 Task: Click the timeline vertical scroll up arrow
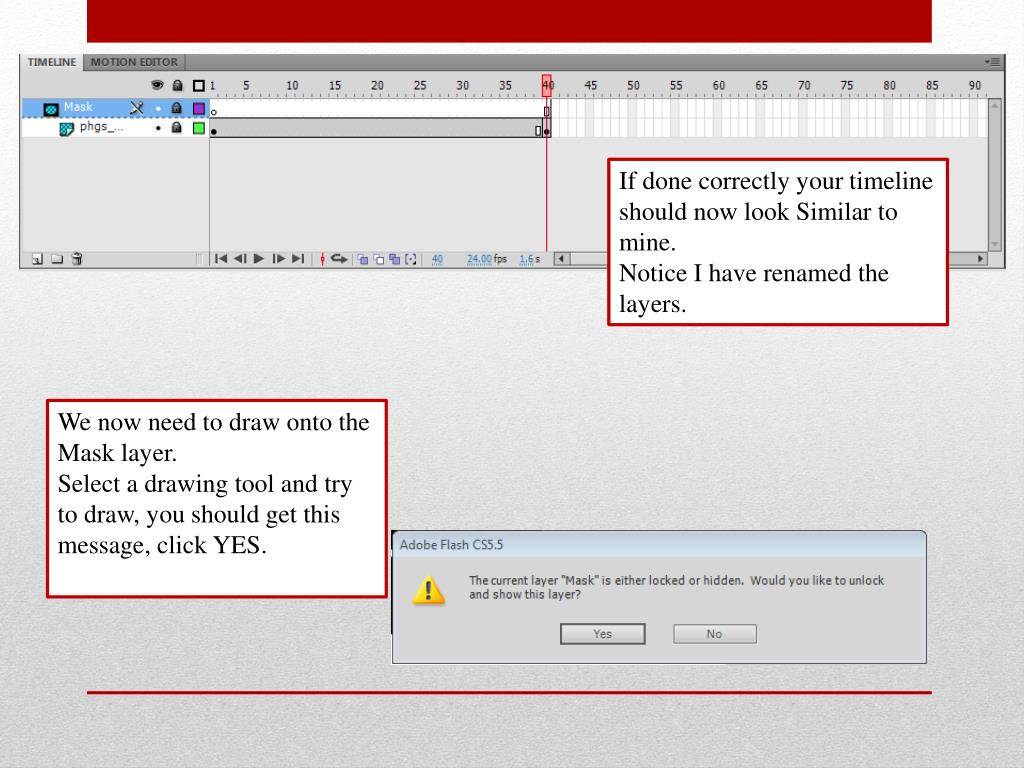pos(995,105)
